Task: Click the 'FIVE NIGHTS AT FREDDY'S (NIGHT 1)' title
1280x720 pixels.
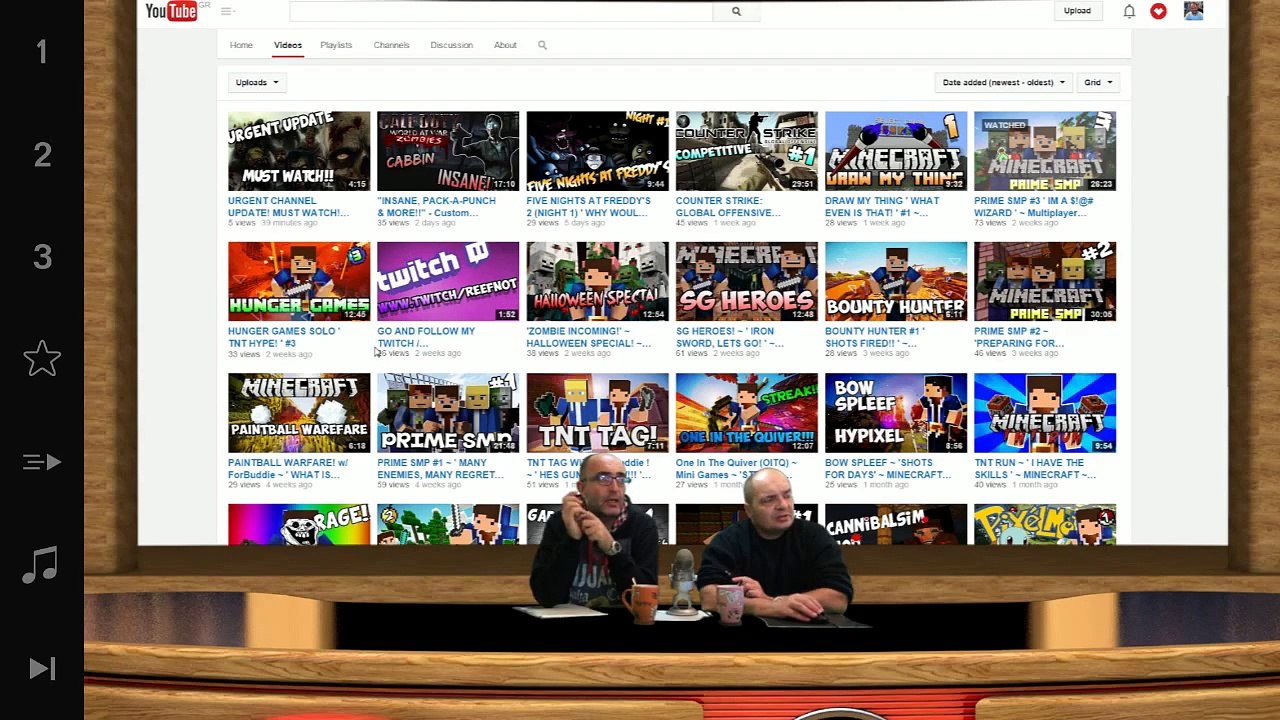Action: (589, 207)
